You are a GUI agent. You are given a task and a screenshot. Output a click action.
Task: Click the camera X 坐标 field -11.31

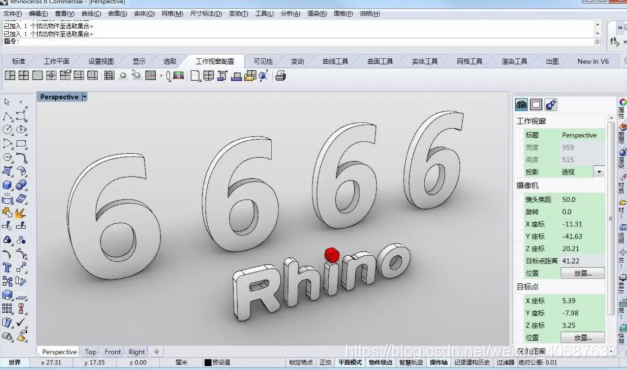582,224
